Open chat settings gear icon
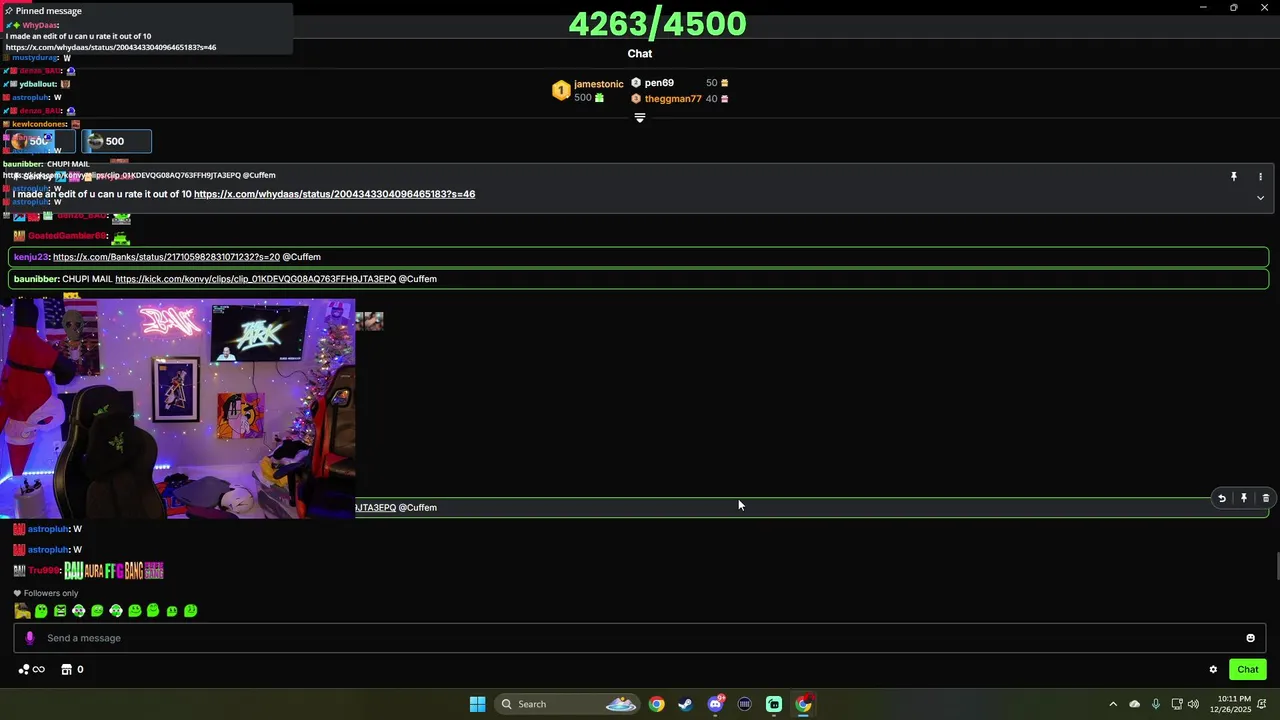 pos(1213,670)
